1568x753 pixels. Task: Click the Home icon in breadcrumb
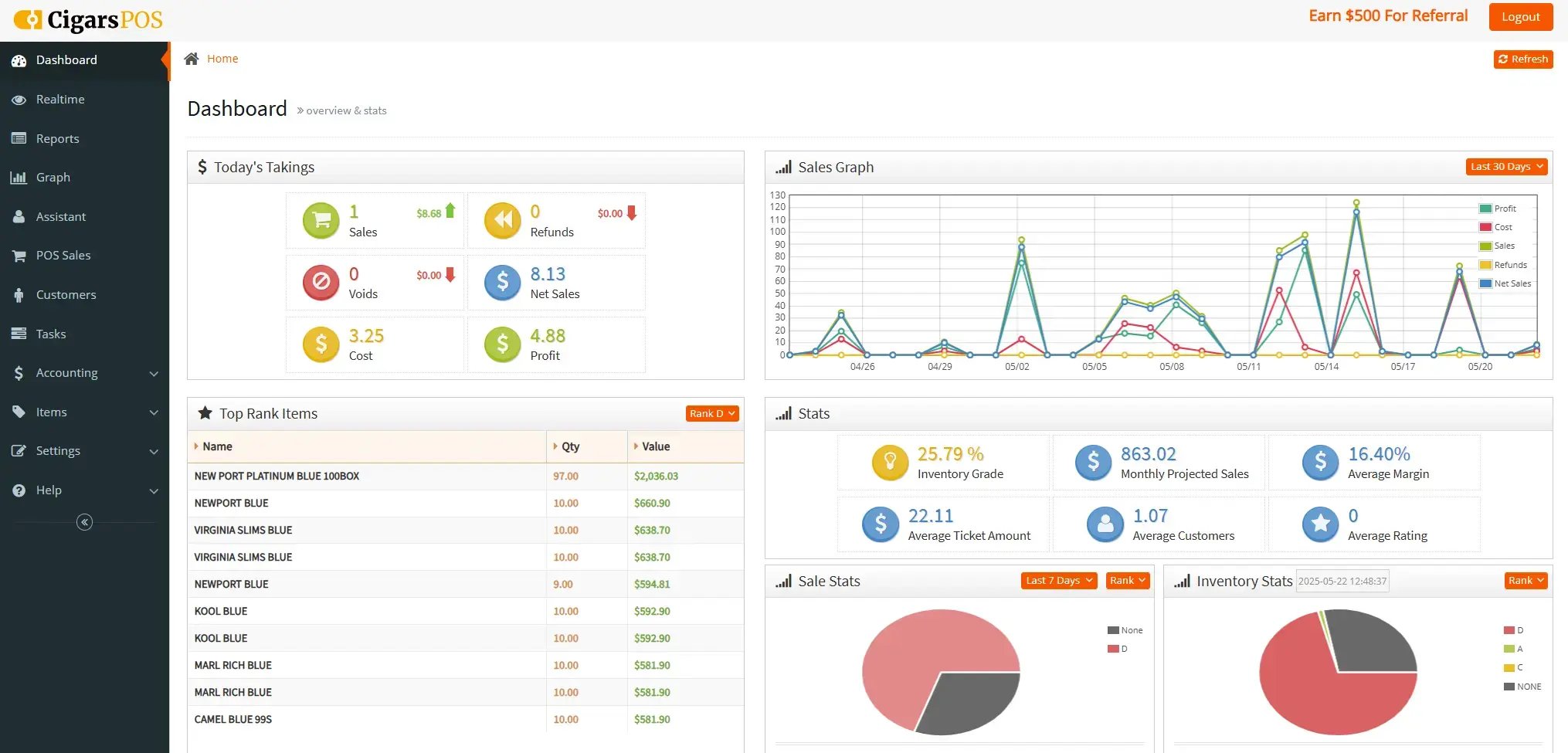pyautogui.click(x=192, y=59)
